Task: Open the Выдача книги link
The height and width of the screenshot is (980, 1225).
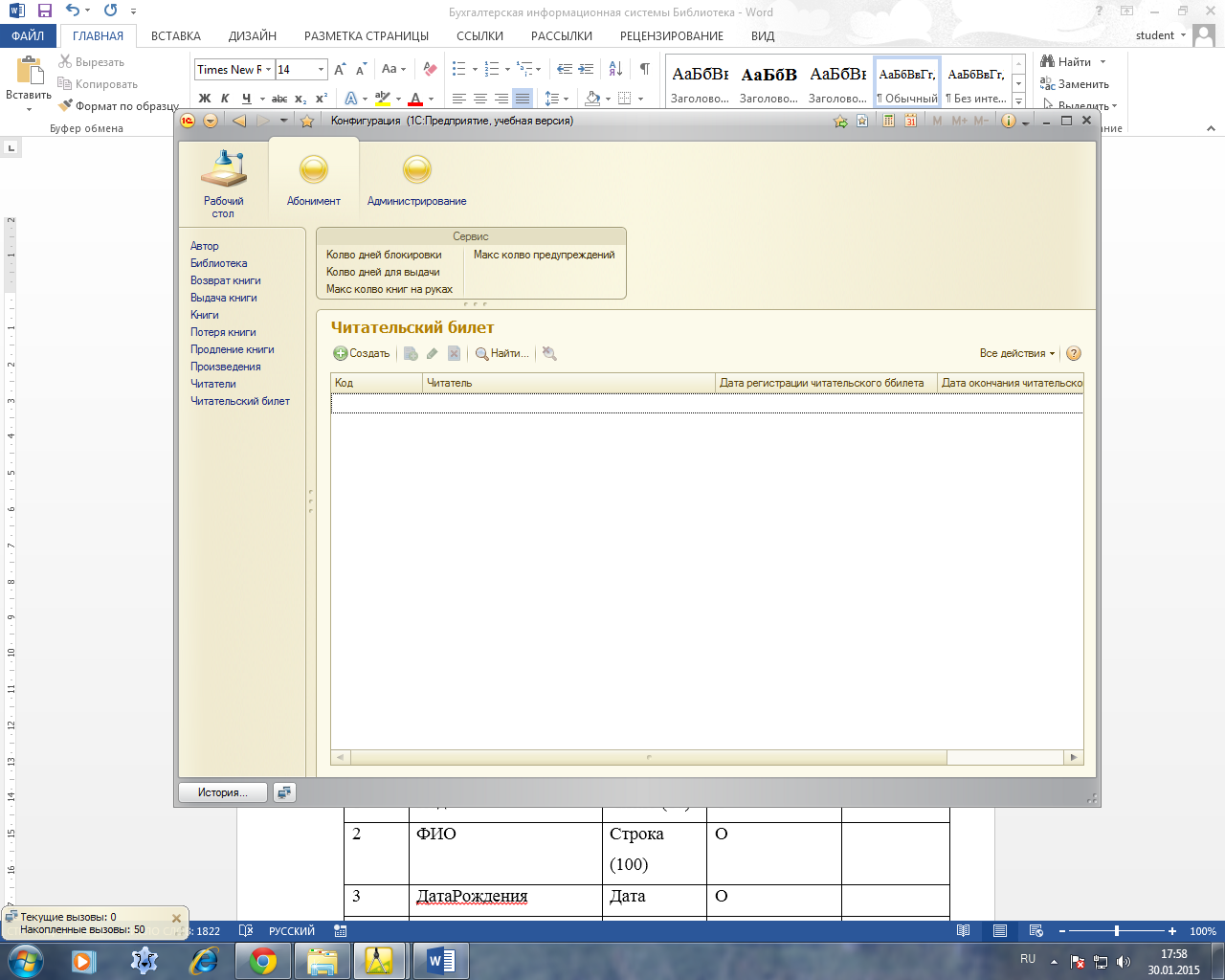Action: pyautogui.click(x=224, y=298)
